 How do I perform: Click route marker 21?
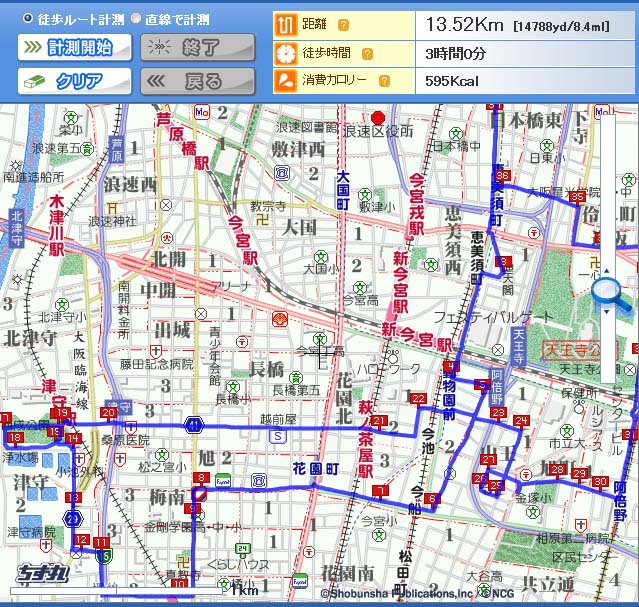tap(379, 420)
